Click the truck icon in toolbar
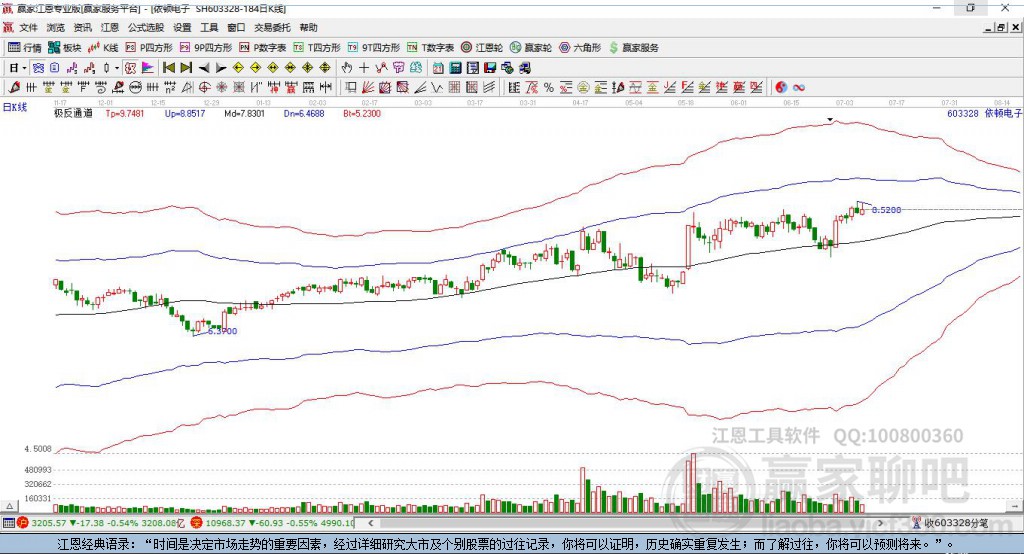Viewport: 1024px width, 554px height. [524, 68]
